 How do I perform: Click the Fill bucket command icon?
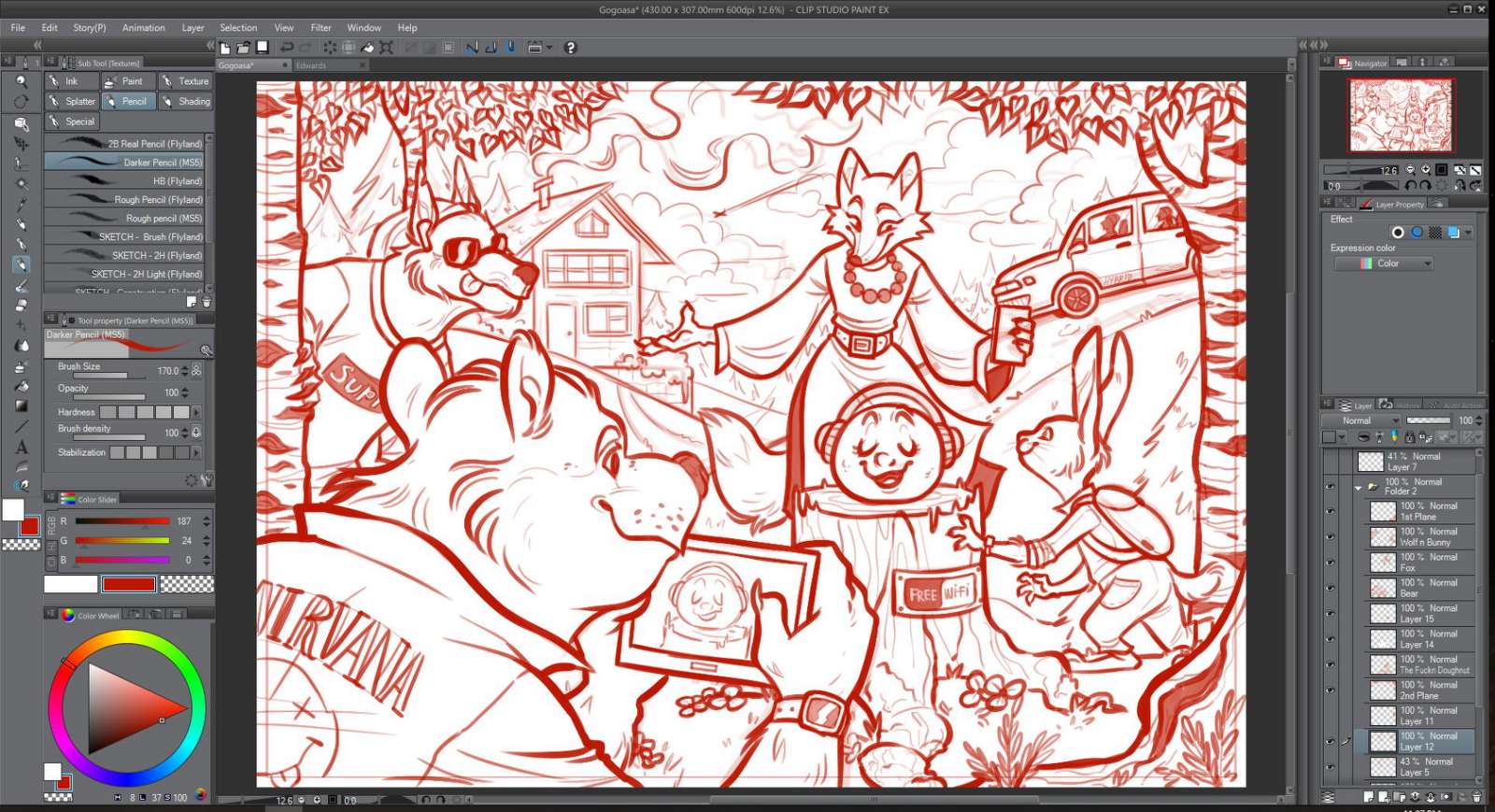(x=367, y=48)
